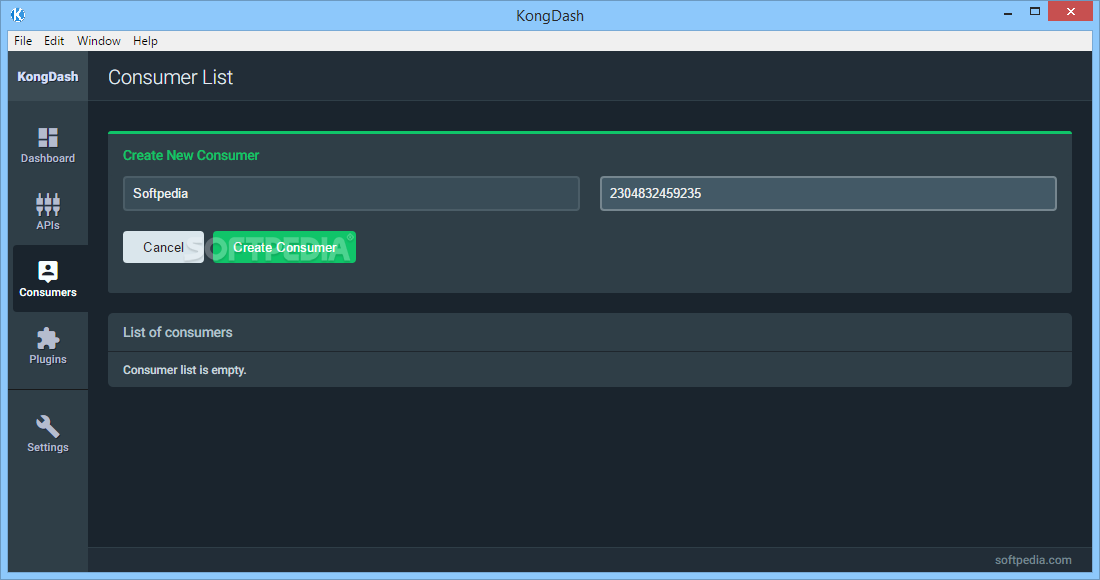Focus the username field containing Softpedia
Image resolution: width=1100 pixels, height=580 pixels.
click(351, 194)
